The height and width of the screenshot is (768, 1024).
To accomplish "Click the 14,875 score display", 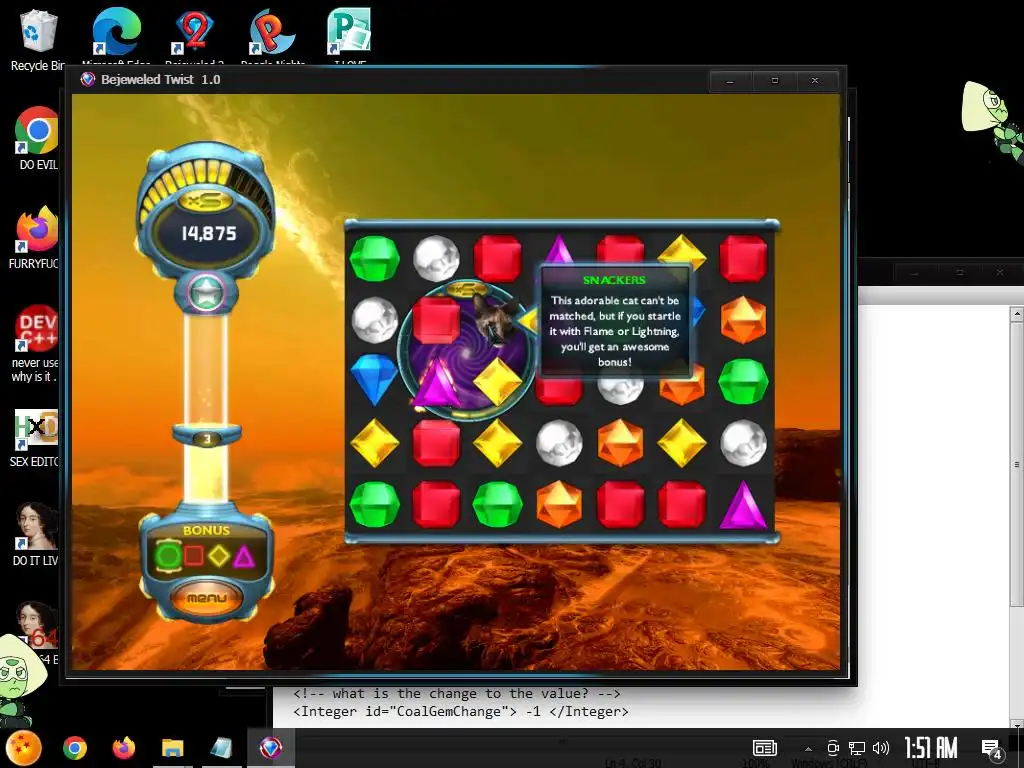I will (x=208, y=234).
